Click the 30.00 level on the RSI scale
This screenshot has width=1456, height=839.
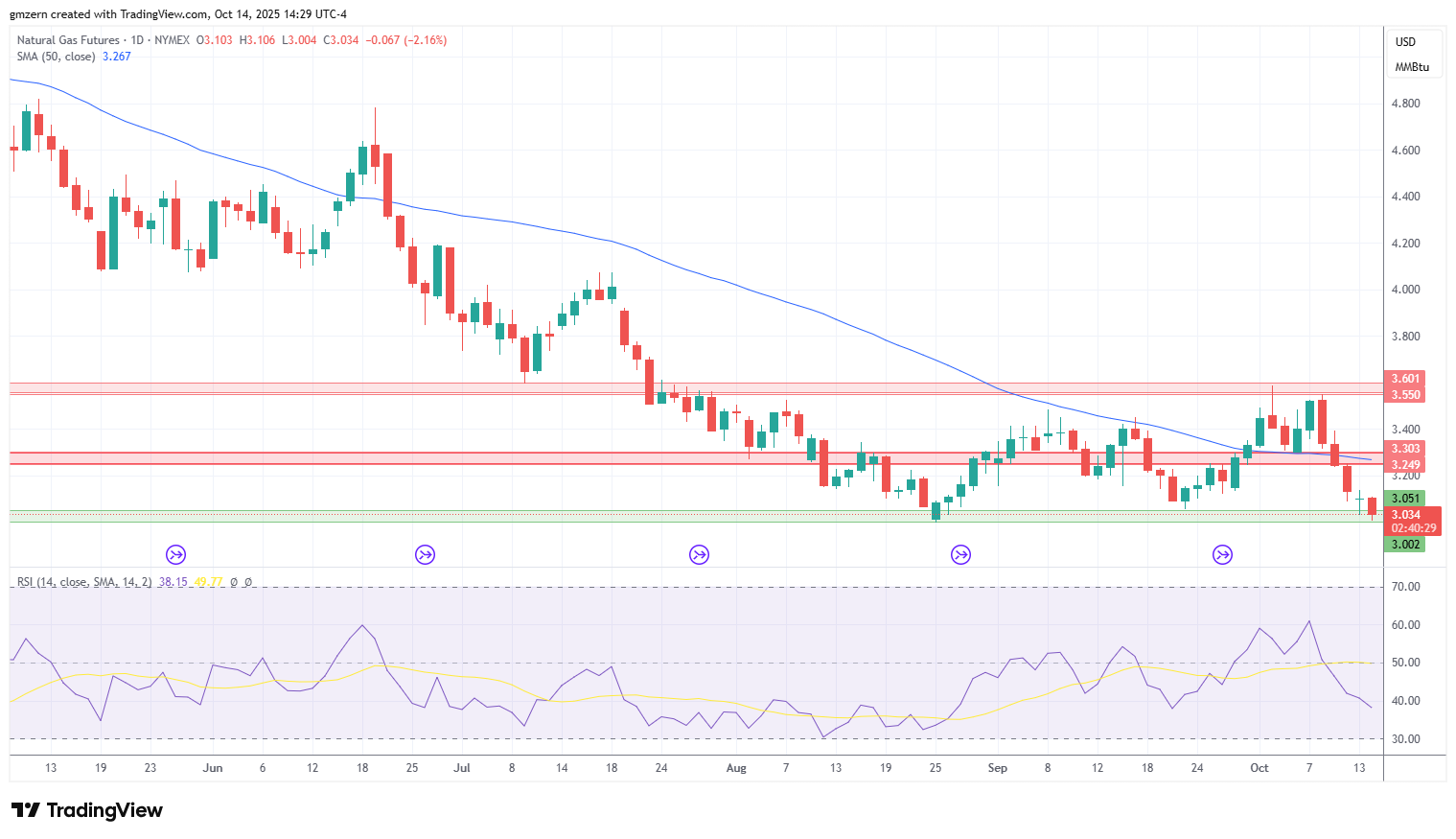1406,739
